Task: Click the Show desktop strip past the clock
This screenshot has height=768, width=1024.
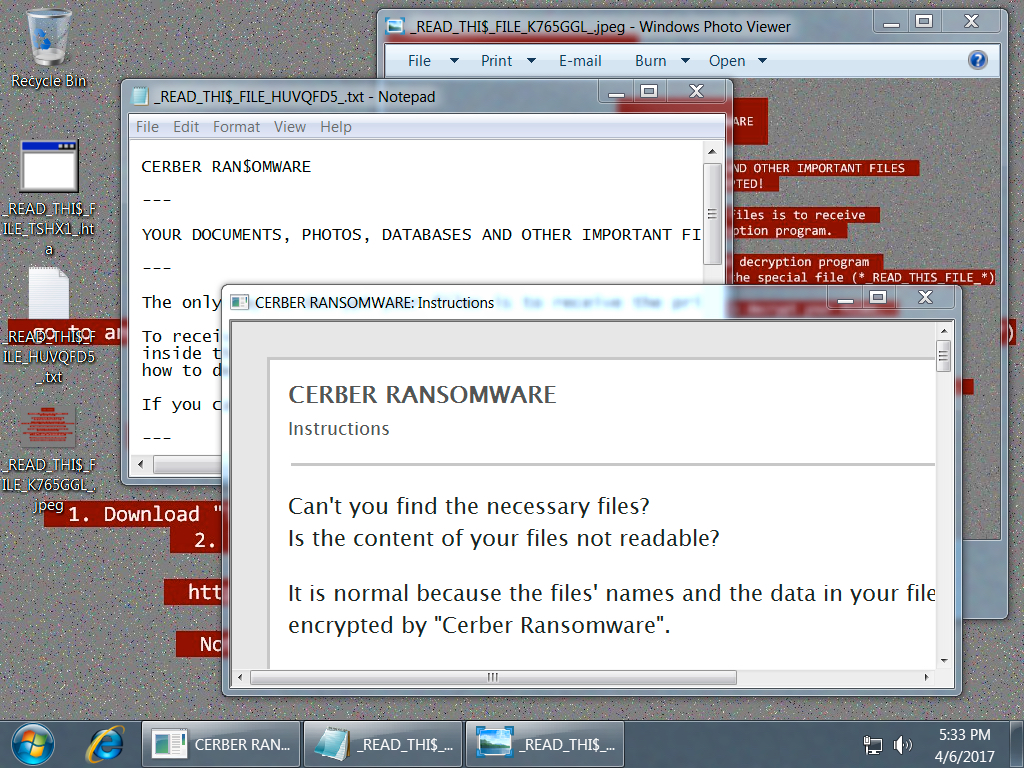Action: click(x=1017, y=744)
